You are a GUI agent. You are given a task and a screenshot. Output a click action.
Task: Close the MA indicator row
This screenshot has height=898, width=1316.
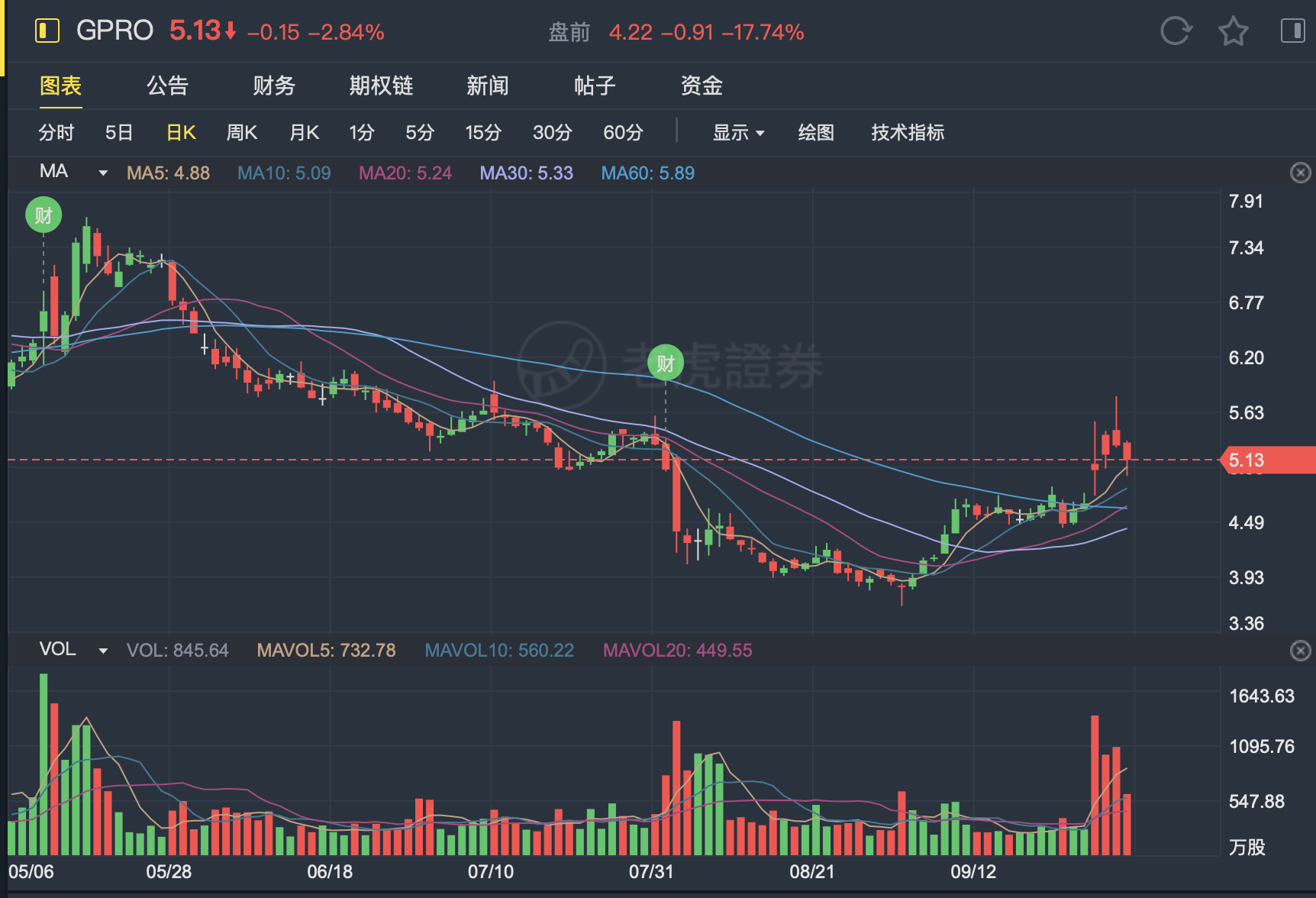(x=1300, y=173)
